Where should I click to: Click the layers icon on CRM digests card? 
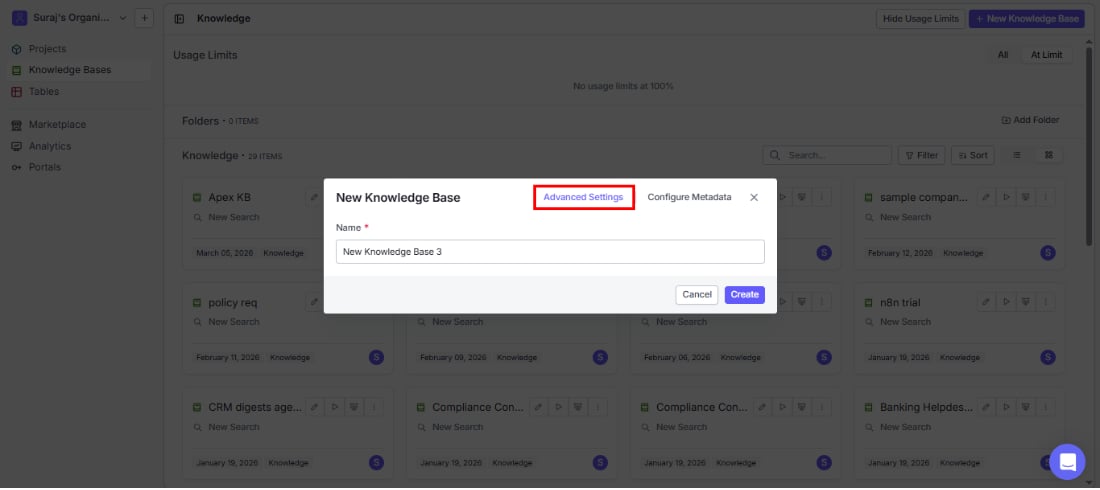click(x=354, y=407)
